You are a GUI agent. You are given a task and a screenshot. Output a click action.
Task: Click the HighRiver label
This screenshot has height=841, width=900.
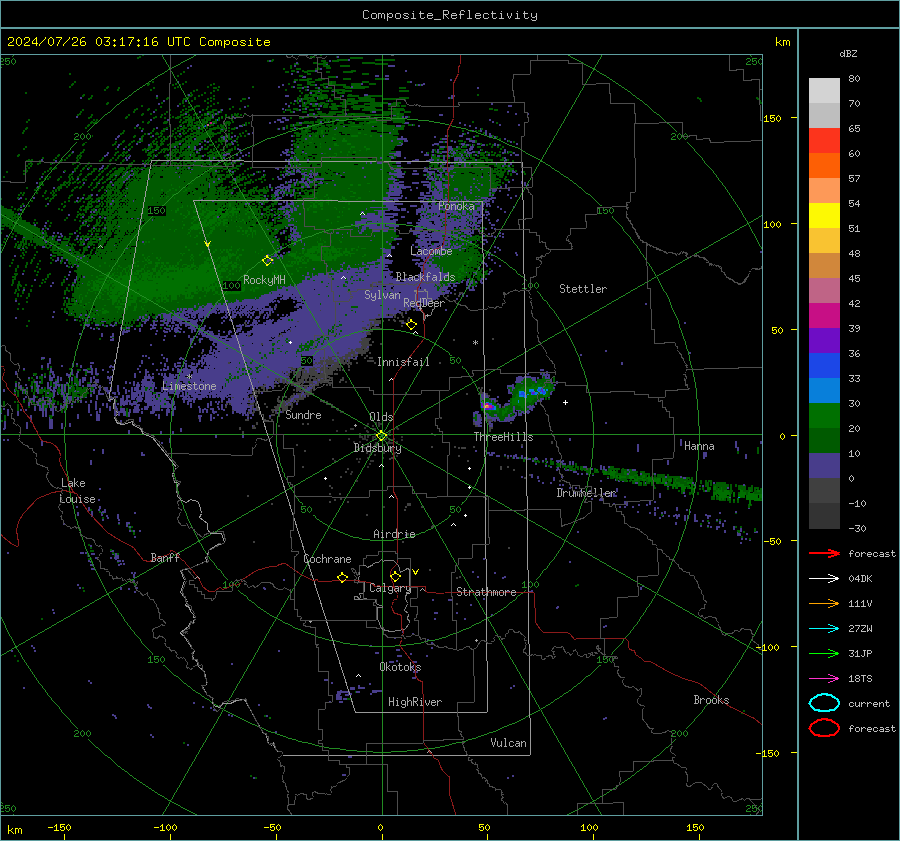point(415,702)
